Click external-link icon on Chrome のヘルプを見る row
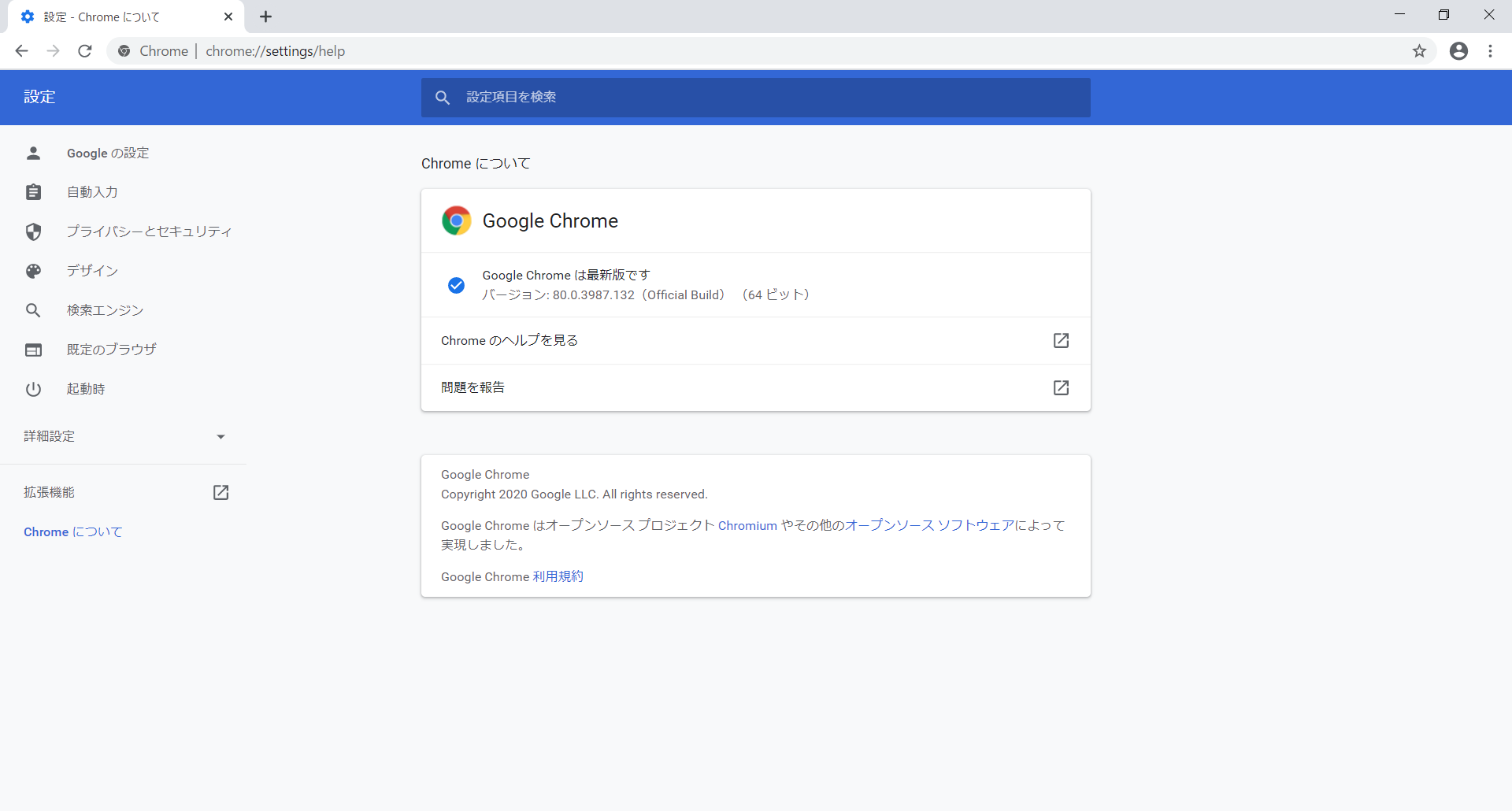 coord(1061,340)
